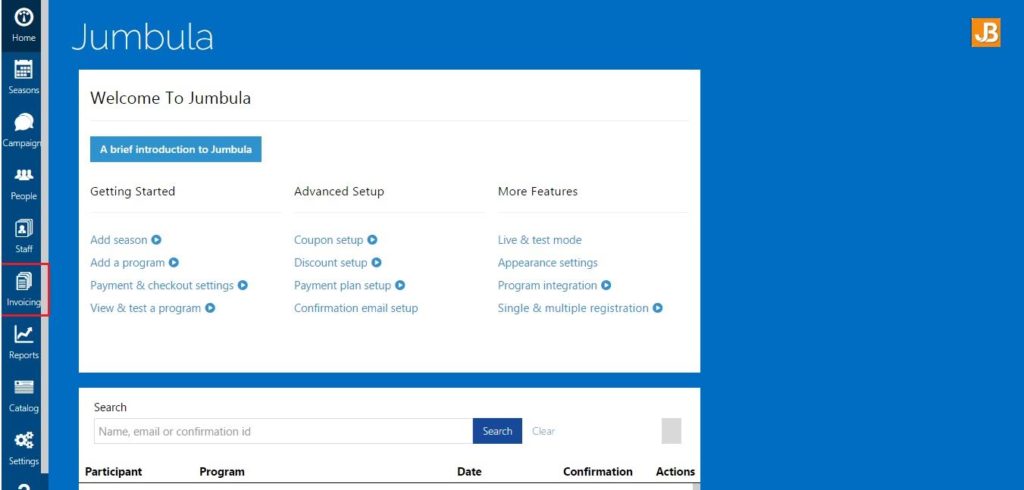The height and width of the screenshot is (490, 1024).
Task: Click A brief introduction to Jumbula button
Action: tap(176, 149)
